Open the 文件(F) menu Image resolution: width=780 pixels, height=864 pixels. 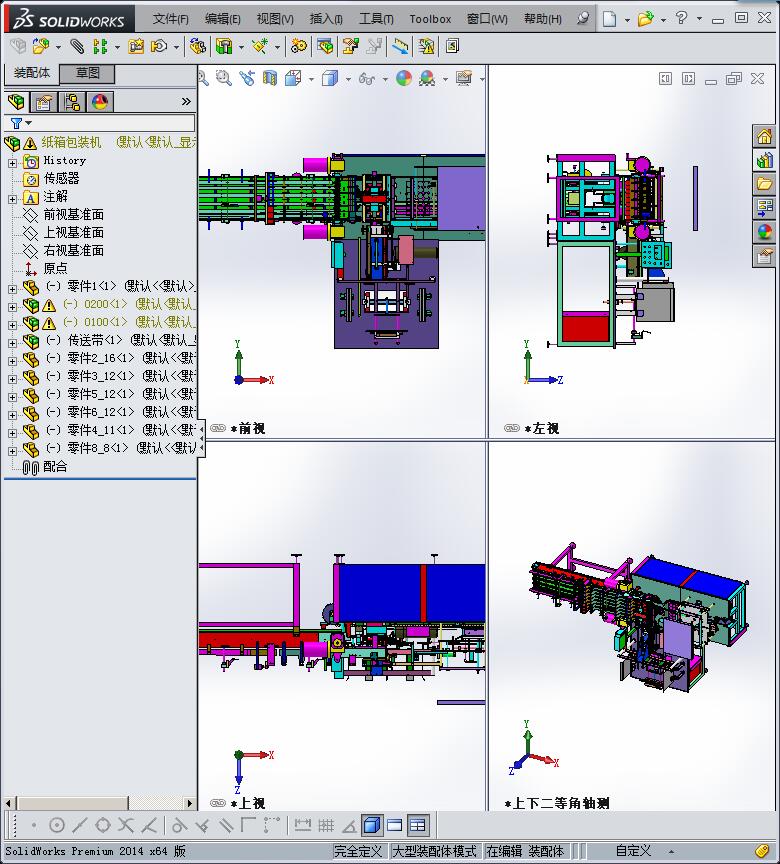(x=171, y=19)
